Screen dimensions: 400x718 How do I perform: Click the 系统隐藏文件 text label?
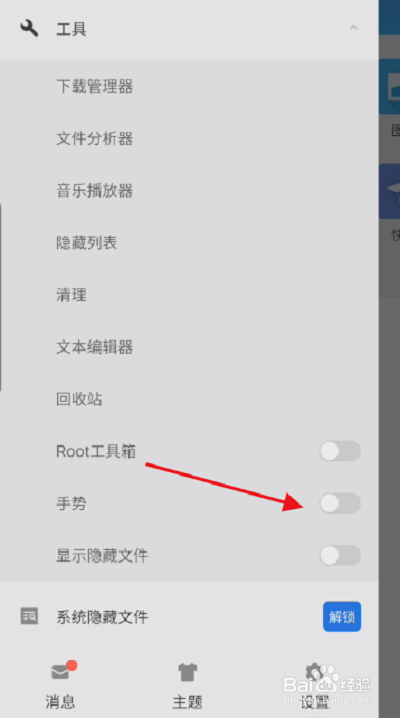pos(102,617)
